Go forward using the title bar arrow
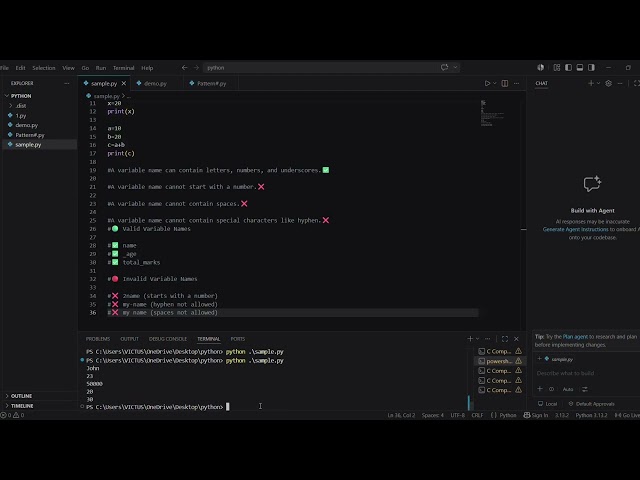The height and width of the screenshot is (480, 640). pos(196,68)
